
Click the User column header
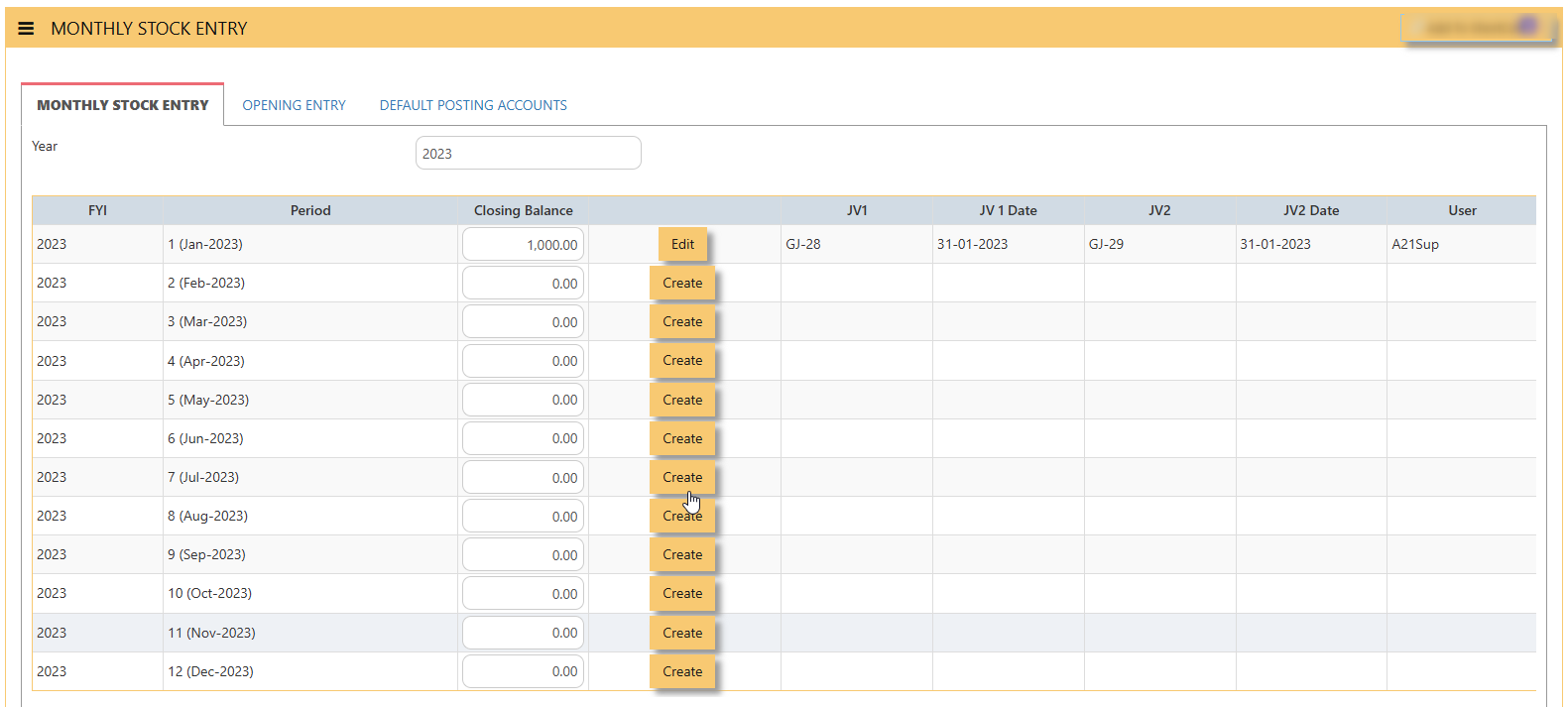click(x=1462, y=210)
